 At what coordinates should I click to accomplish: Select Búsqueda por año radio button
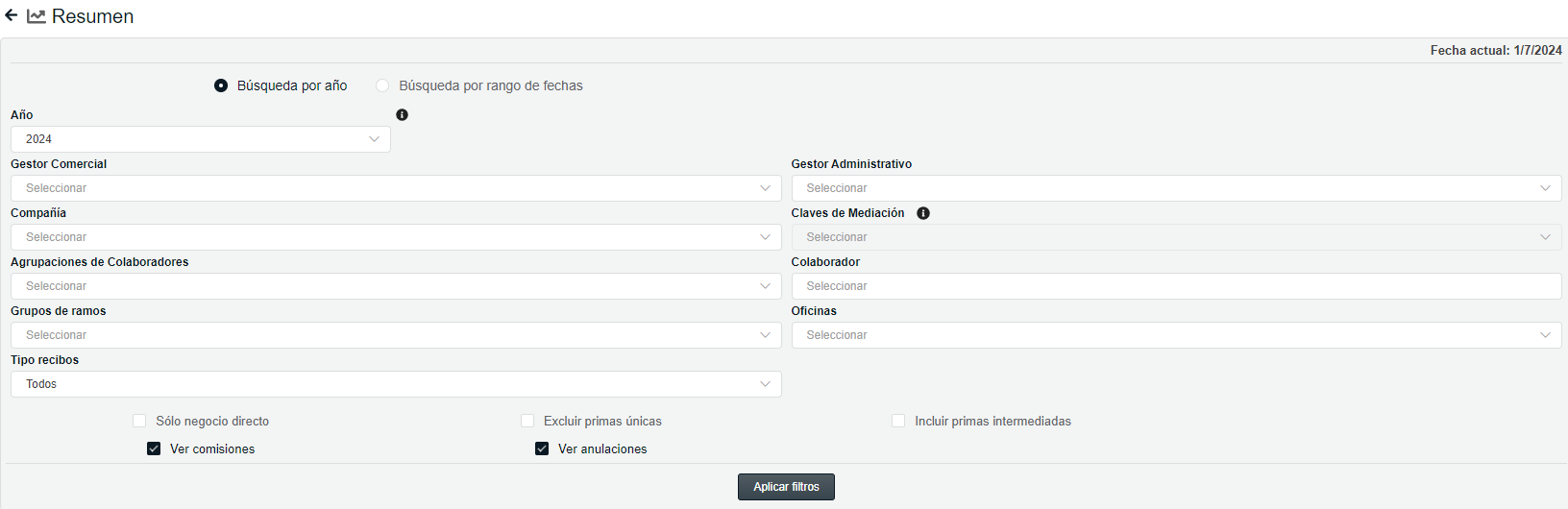(x=221, y=85)
